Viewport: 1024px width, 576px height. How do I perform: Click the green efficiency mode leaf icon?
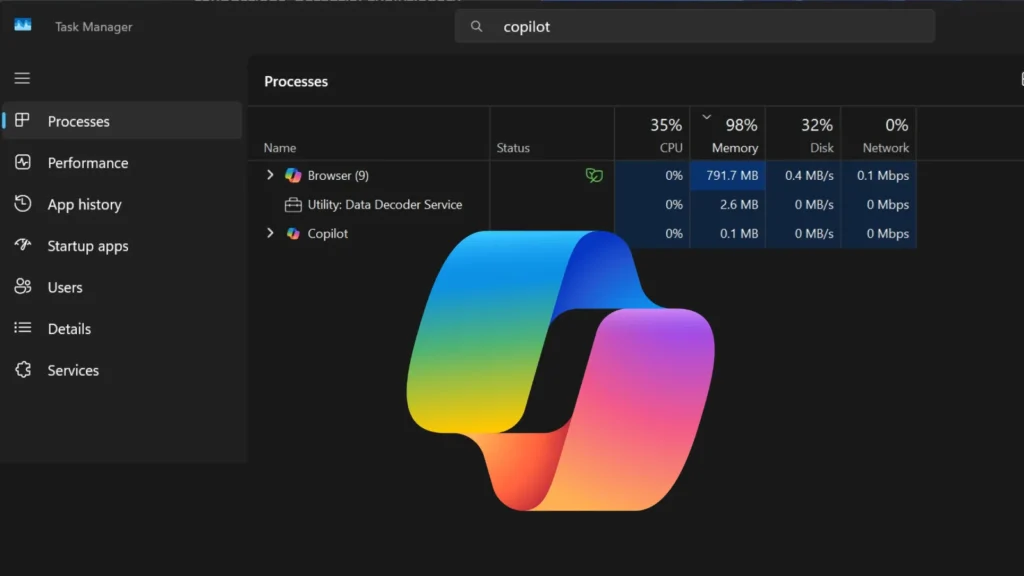594,175
